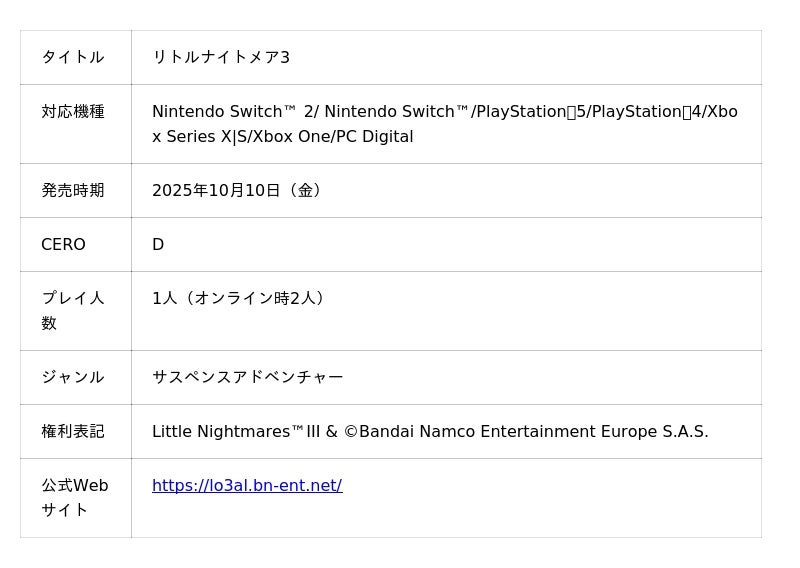
Task: Click the 権利表記 label cell
Action: click(x=73, y=432)
